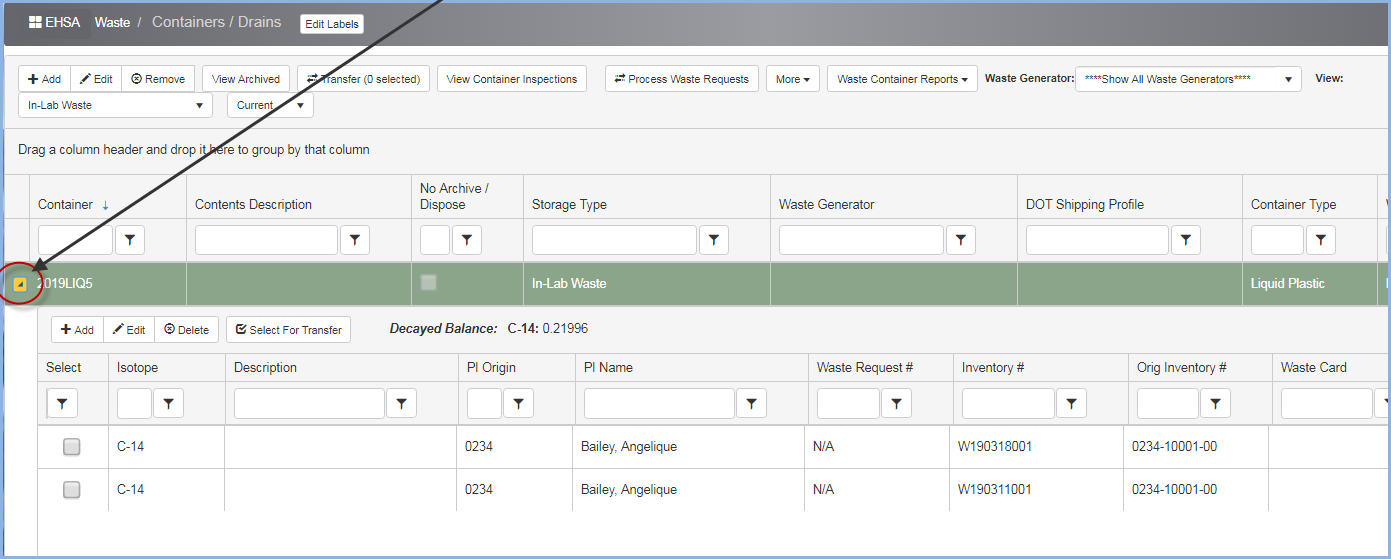Click the Container filter input

pos(76,240)
